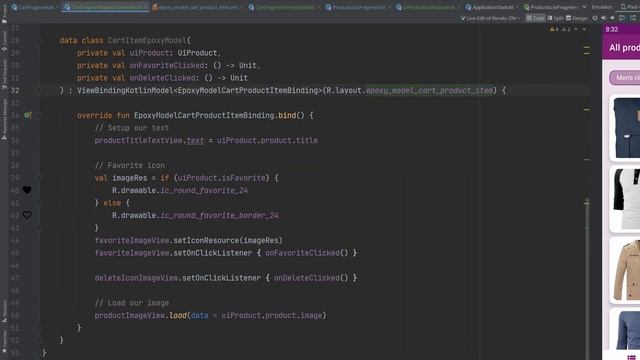This screenshot has width=640, height=360.
Task: Click setIconResource(imageRes) on line 44
Action: [x=228, y=240]
